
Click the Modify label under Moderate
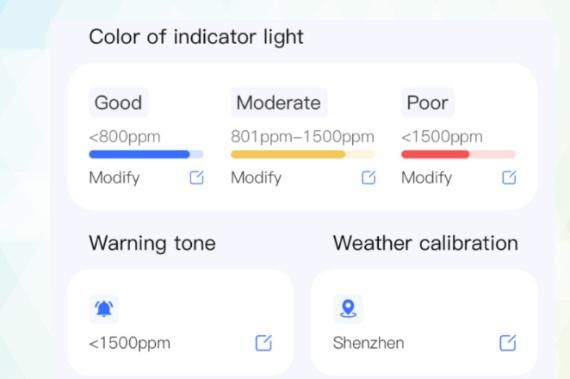click(256, 178)
